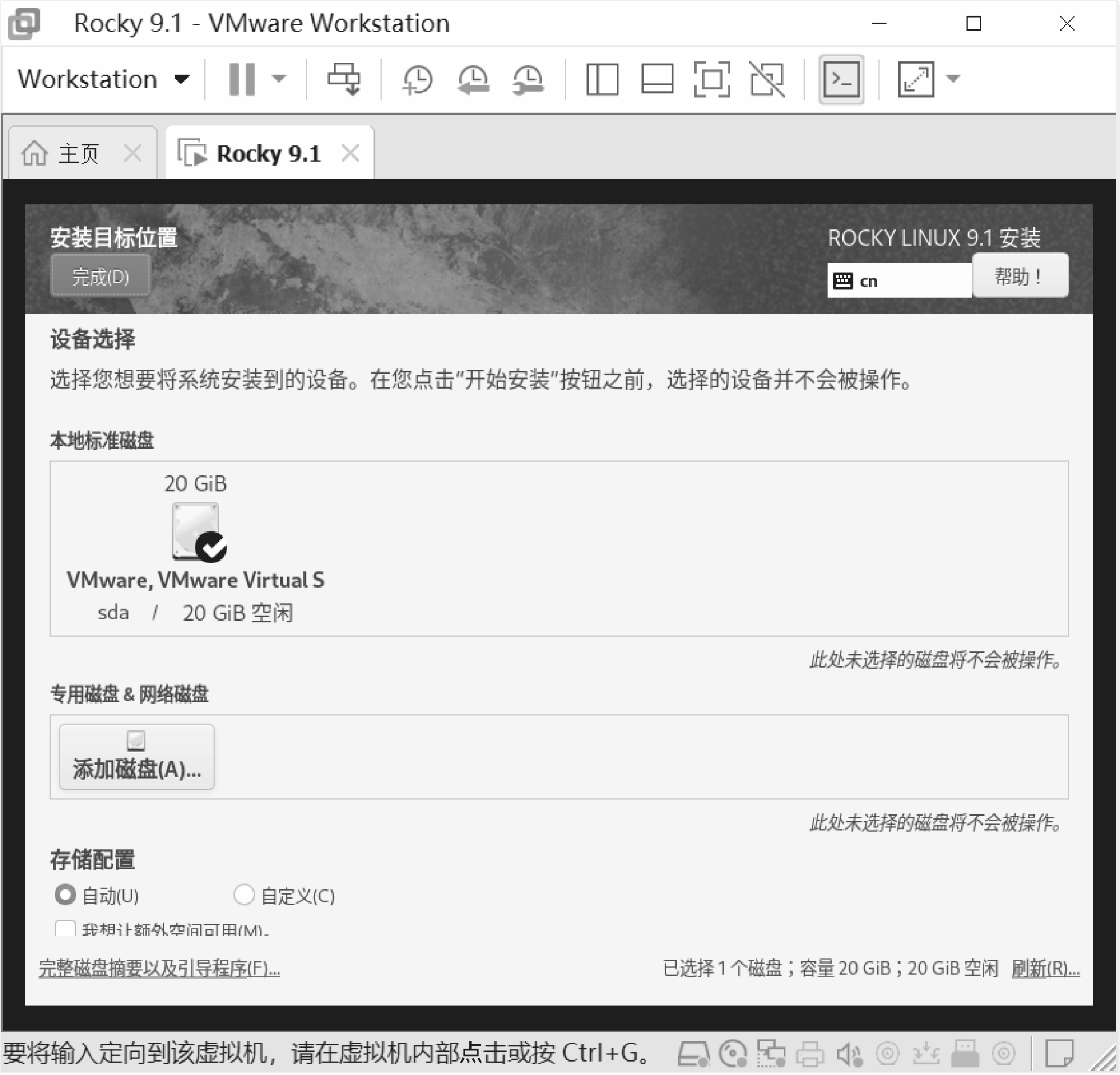Open the console view icon

pos(841,79)
